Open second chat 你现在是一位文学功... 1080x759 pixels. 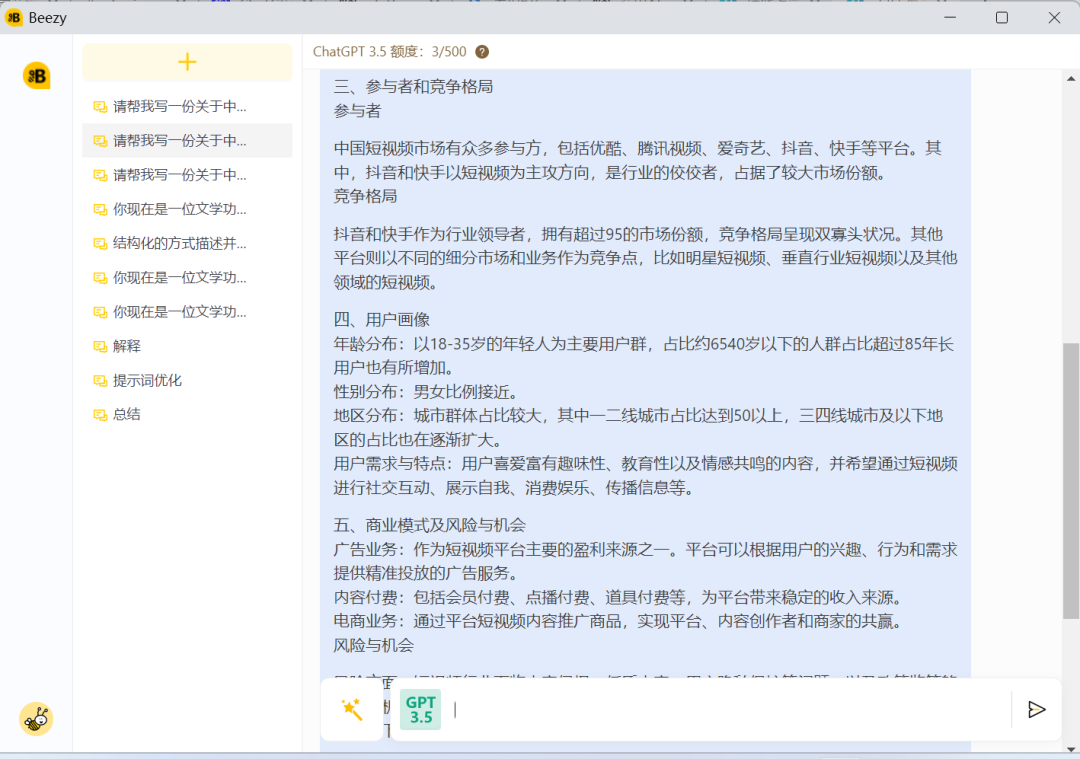pos(187,278)
